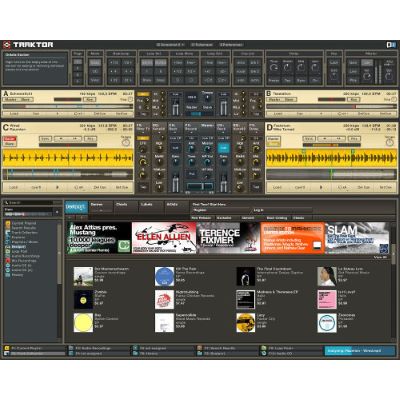The height and width of the screenshot is (400, 400).
Task: Click Deck C's yellow waveform display
Action: [68, 158]
